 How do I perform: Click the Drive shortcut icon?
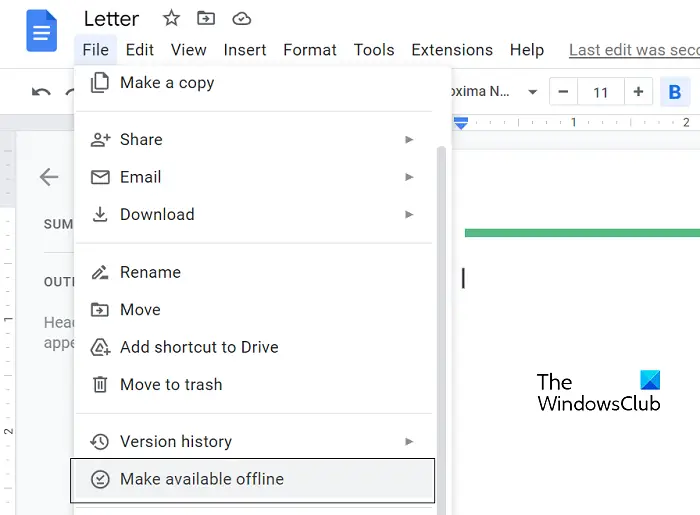[x=100, y=347]
